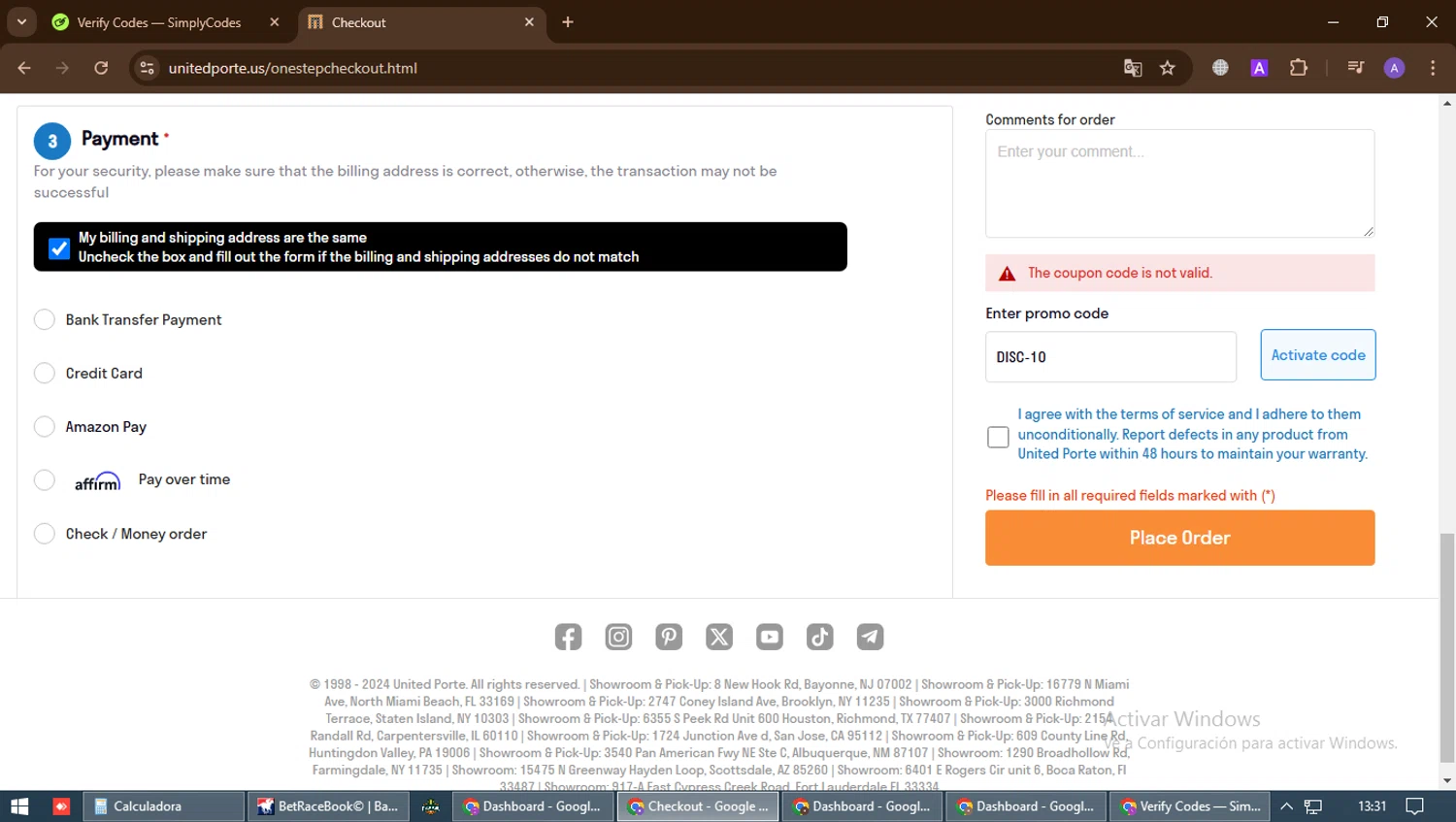Switch to the Verify Codes — SimplyCodes tab
The image size is (1456, 822).
(167, 22)
